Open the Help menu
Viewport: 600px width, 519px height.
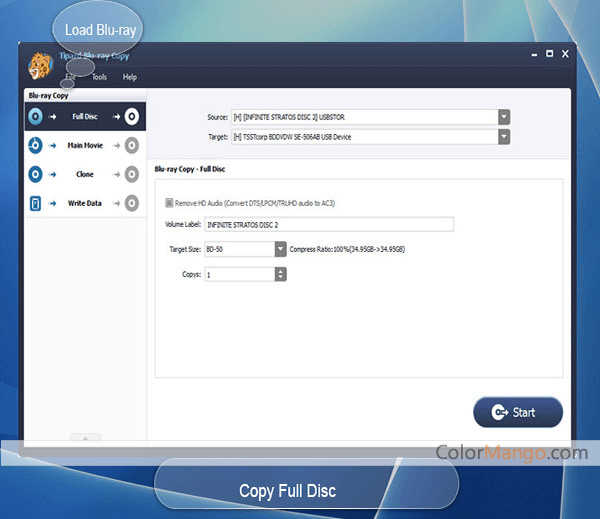coord(130,77)
